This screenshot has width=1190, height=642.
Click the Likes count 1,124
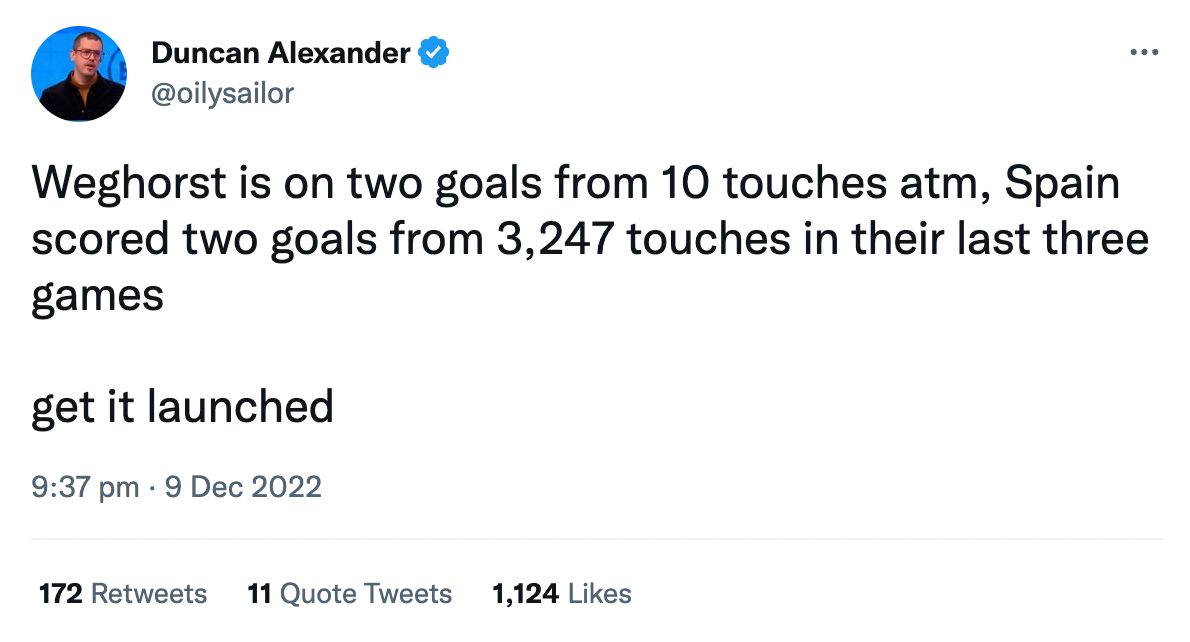tap(524, 592)
